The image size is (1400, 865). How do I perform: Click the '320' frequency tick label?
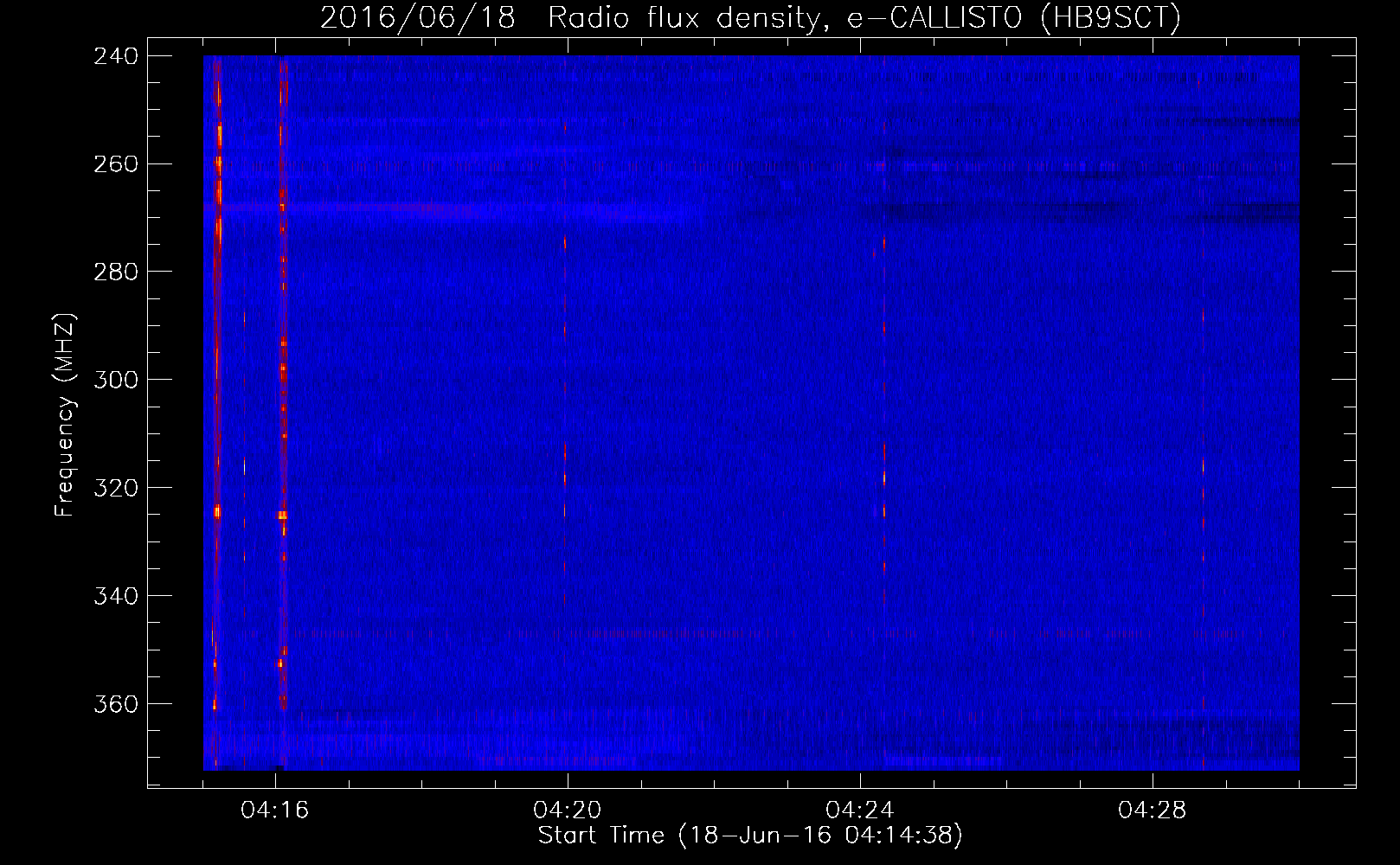116,489
